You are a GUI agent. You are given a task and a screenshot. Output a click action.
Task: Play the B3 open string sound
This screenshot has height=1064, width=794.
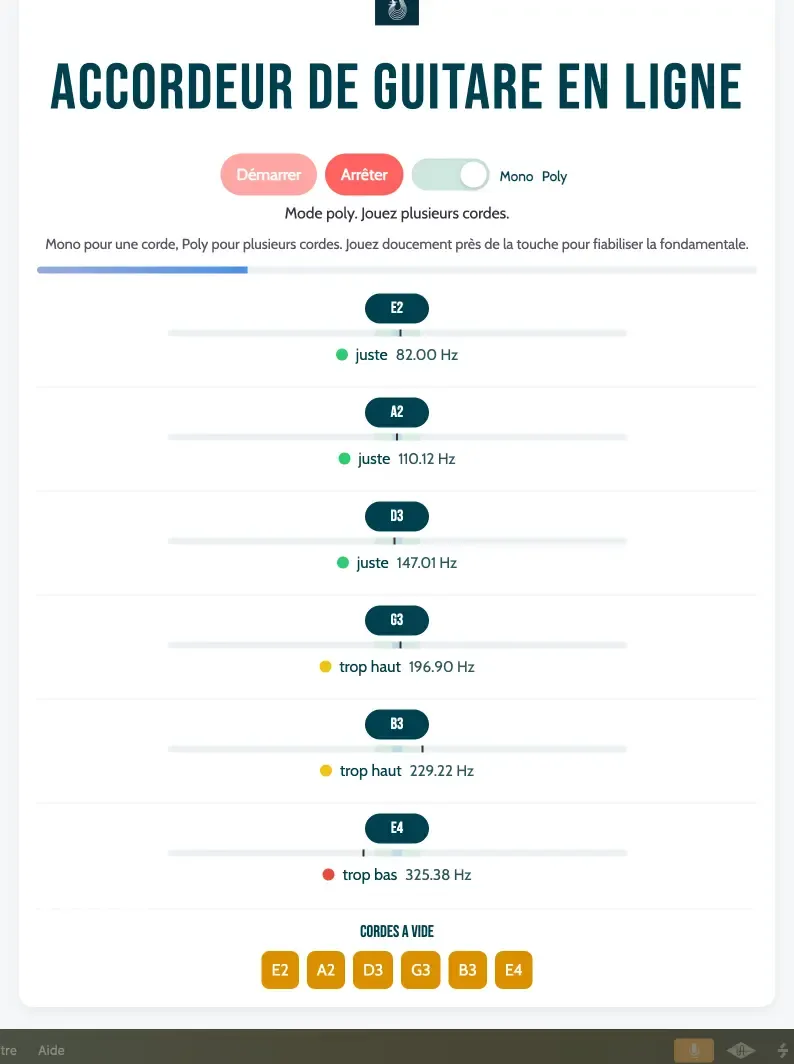pos(467,969)
